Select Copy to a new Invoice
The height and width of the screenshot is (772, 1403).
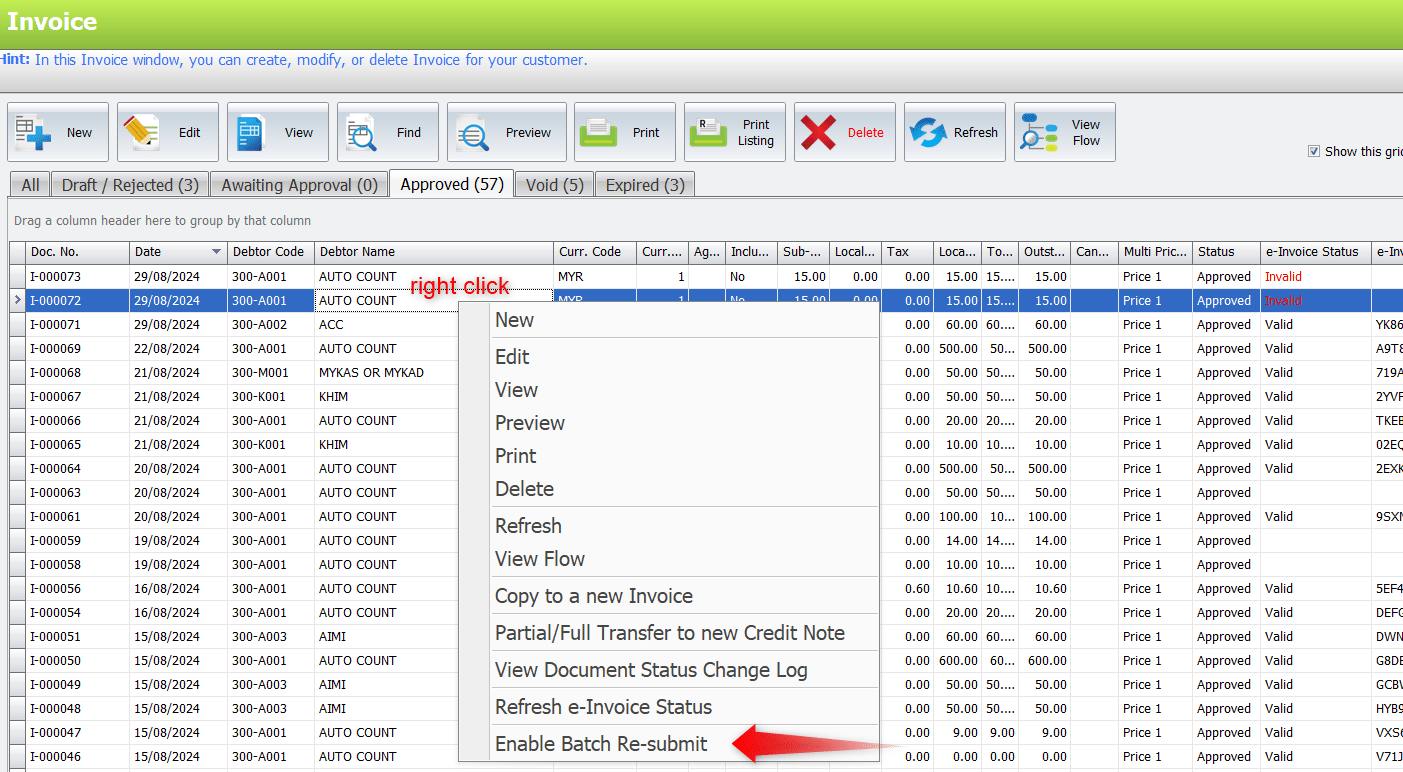tap(669, 596)
